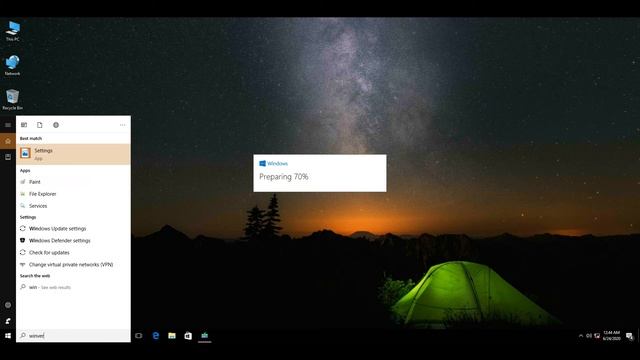The width and height of the screenshot is (640, 360).
Task: Open the Settings app best match
Action: (73, 154)
